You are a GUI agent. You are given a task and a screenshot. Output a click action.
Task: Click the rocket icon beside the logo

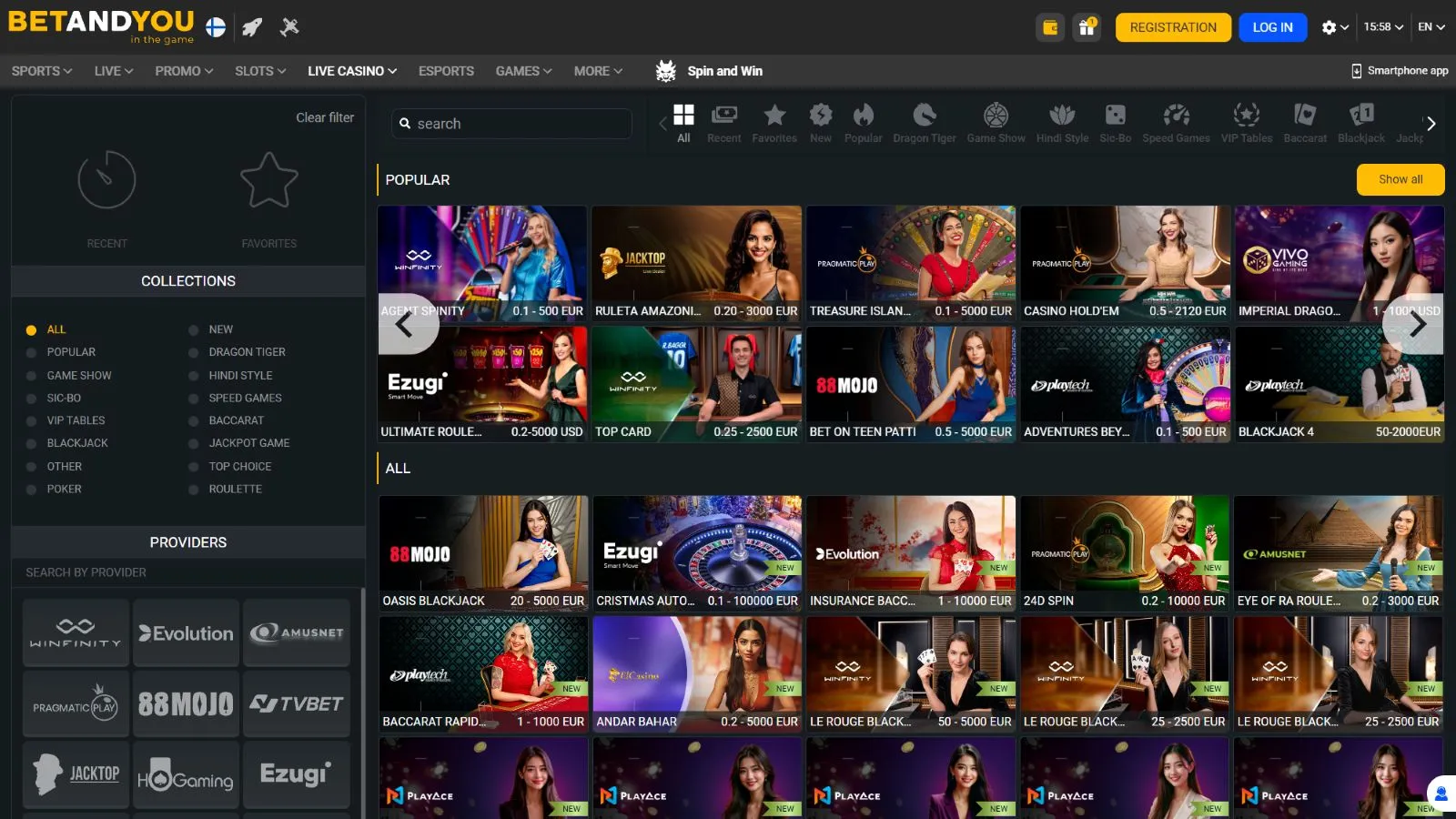coord(252,27)
